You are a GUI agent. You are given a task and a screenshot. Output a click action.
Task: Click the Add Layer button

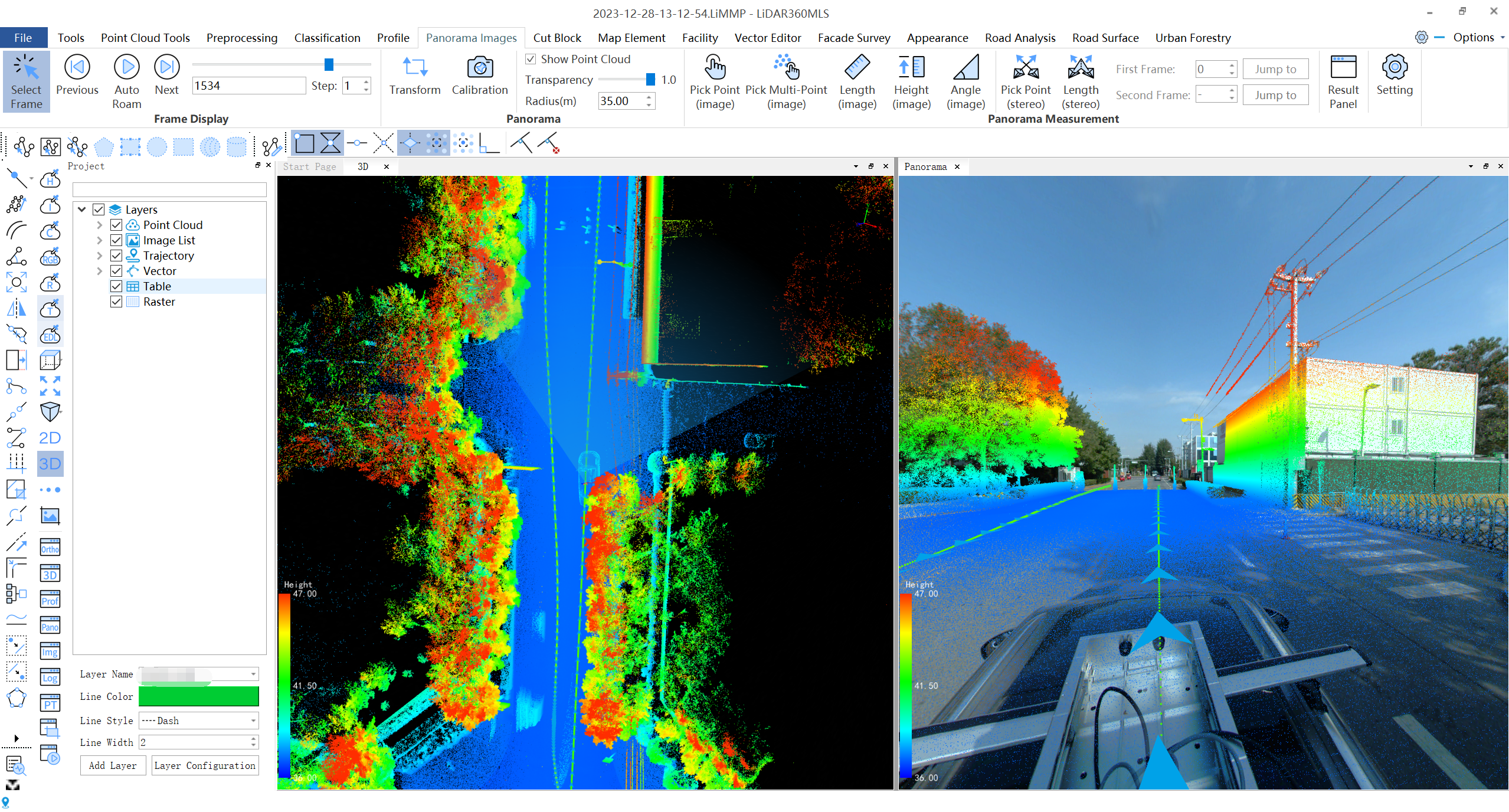coord(113,765)
